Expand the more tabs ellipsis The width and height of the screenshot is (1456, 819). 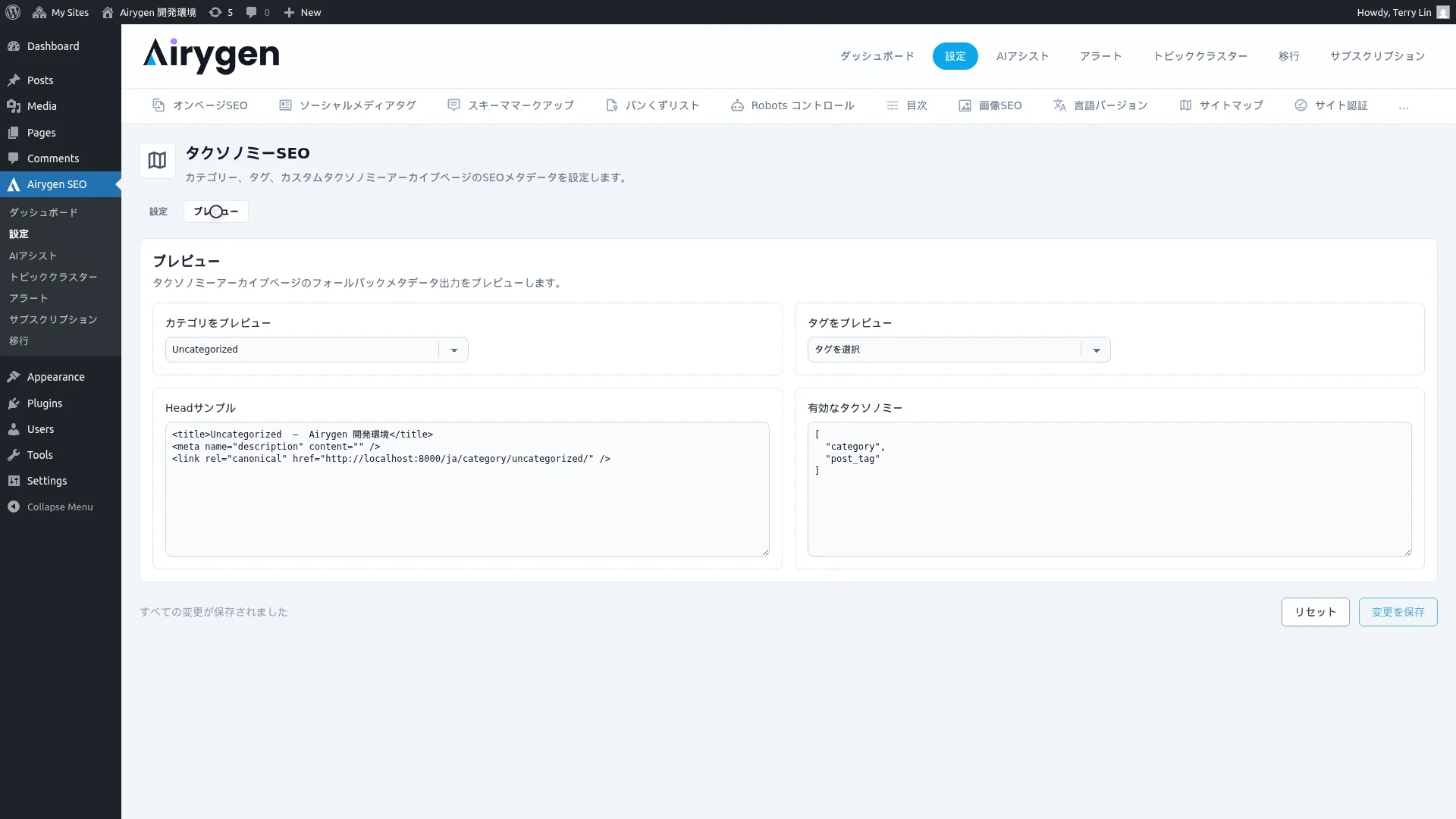[1404, 107]
